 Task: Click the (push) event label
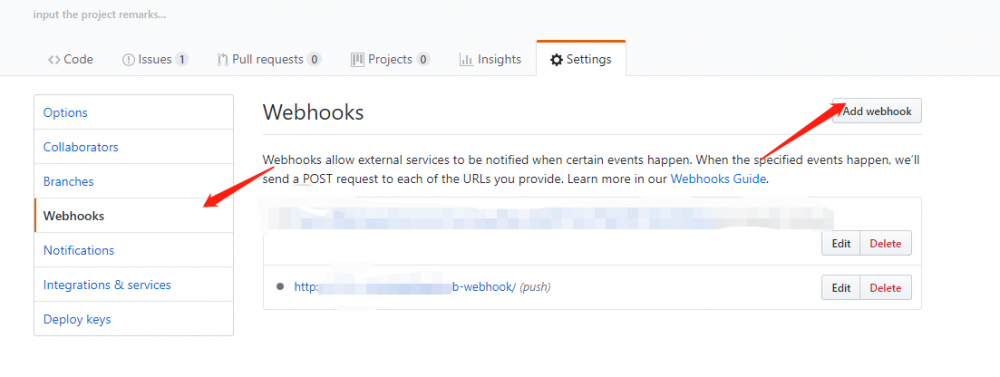click(x=534, y=287)
